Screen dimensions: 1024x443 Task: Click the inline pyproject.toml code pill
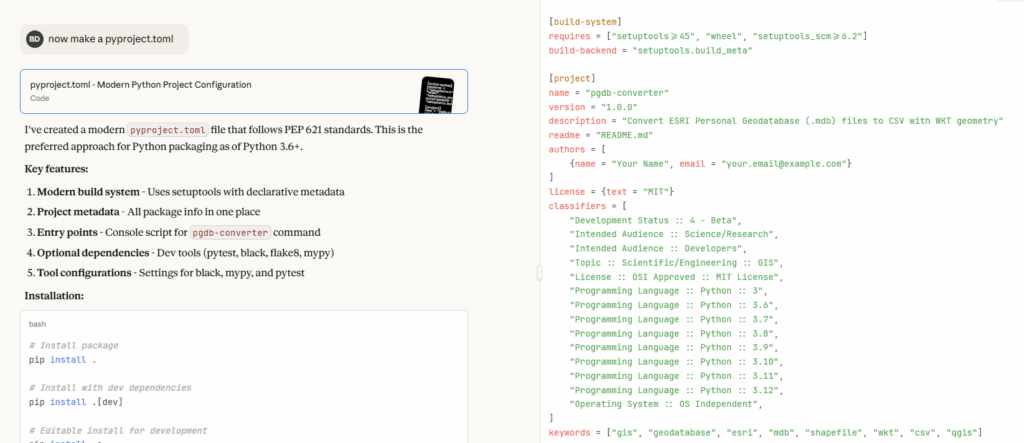point(168,129)
